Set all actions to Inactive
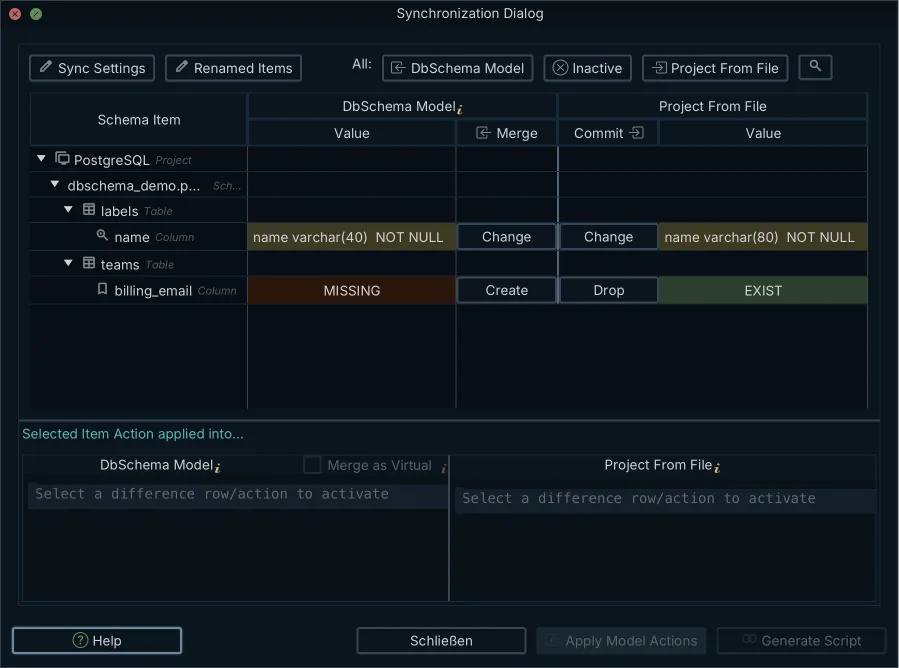The height and width of the screenshot is (668, 899). point(587,68)
